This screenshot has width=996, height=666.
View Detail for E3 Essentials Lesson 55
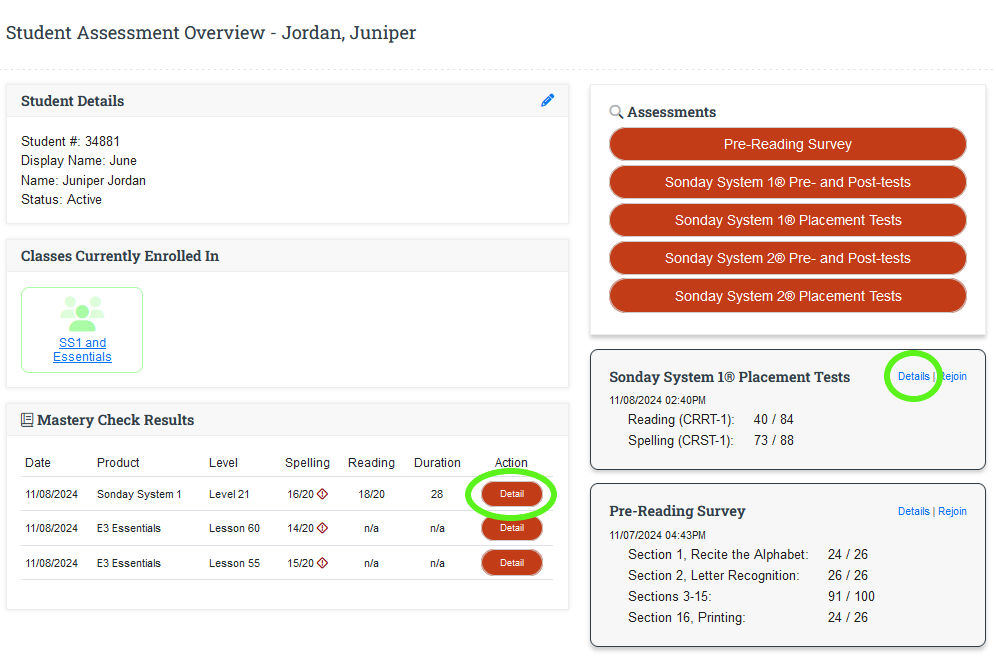coord(511,563)
